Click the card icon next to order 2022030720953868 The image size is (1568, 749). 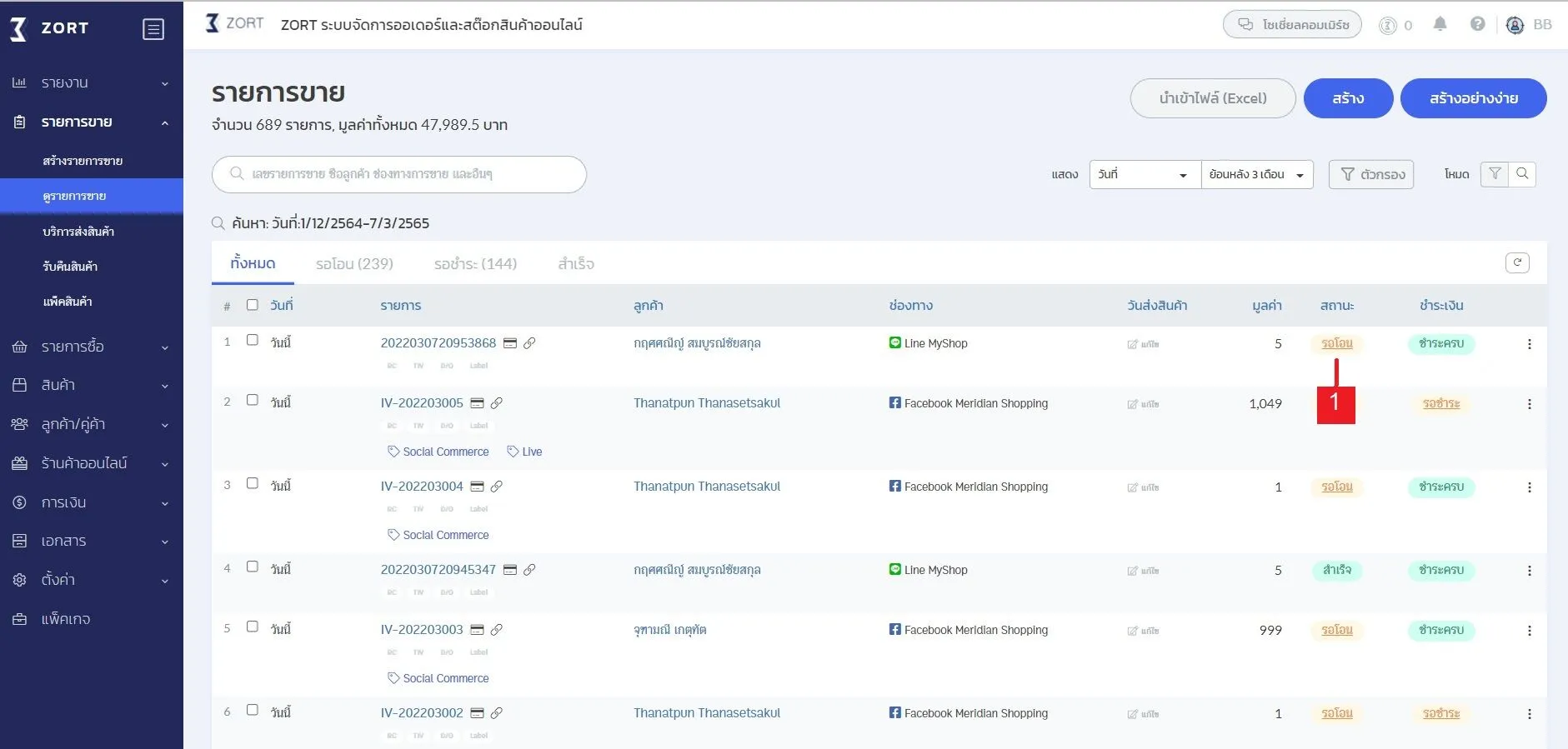pyautogui.click(x=510, y=343)
